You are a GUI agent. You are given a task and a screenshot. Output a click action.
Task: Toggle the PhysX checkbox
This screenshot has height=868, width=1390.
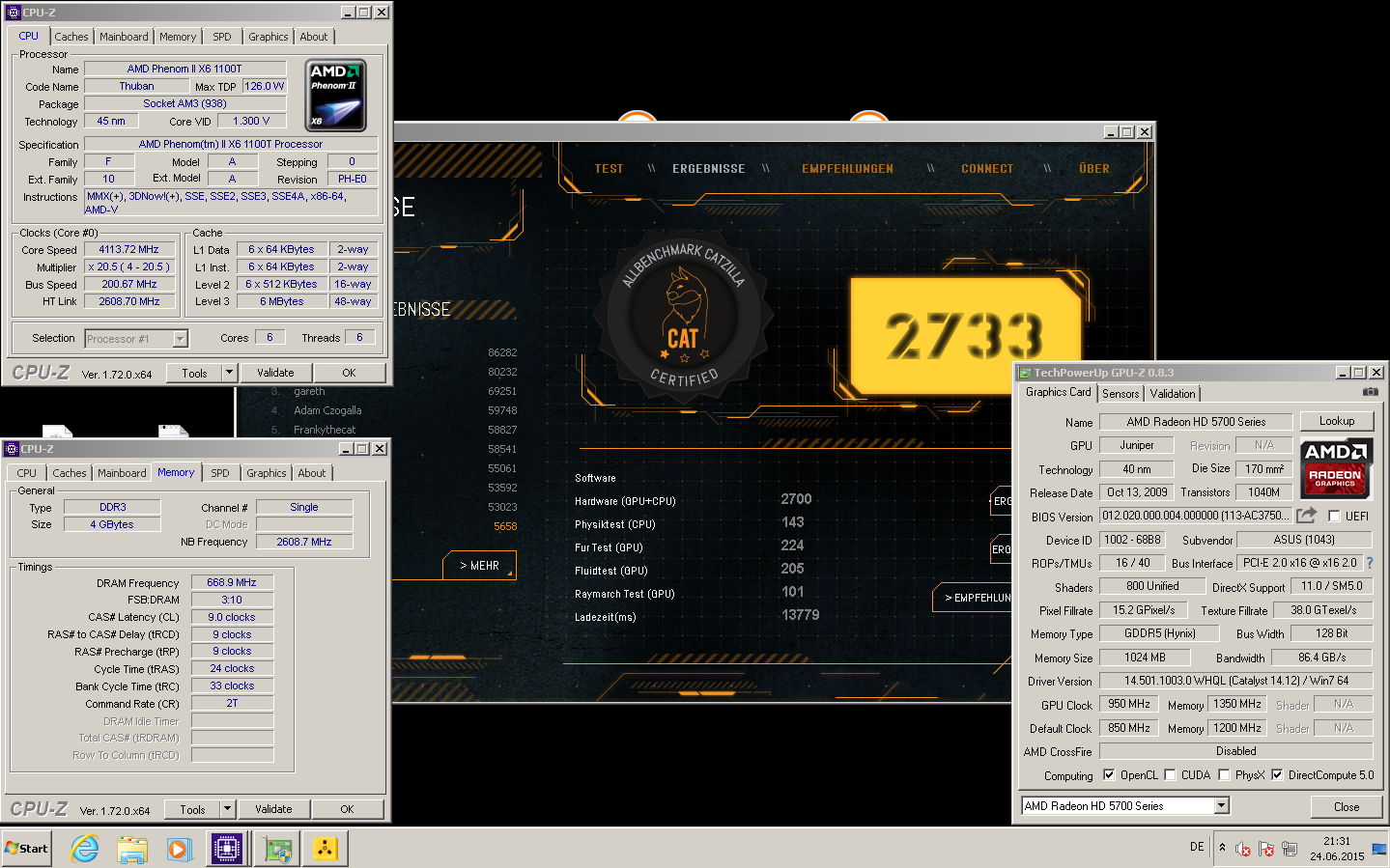click(1224, 774)
